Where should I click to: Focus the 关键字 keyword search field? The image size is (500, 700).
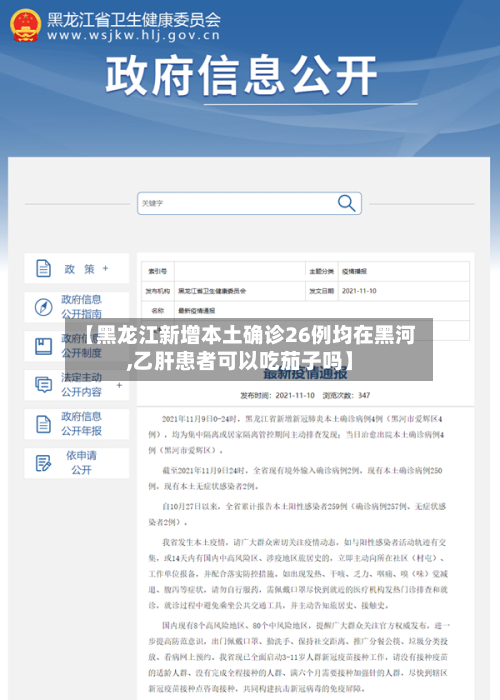point(249,203)
